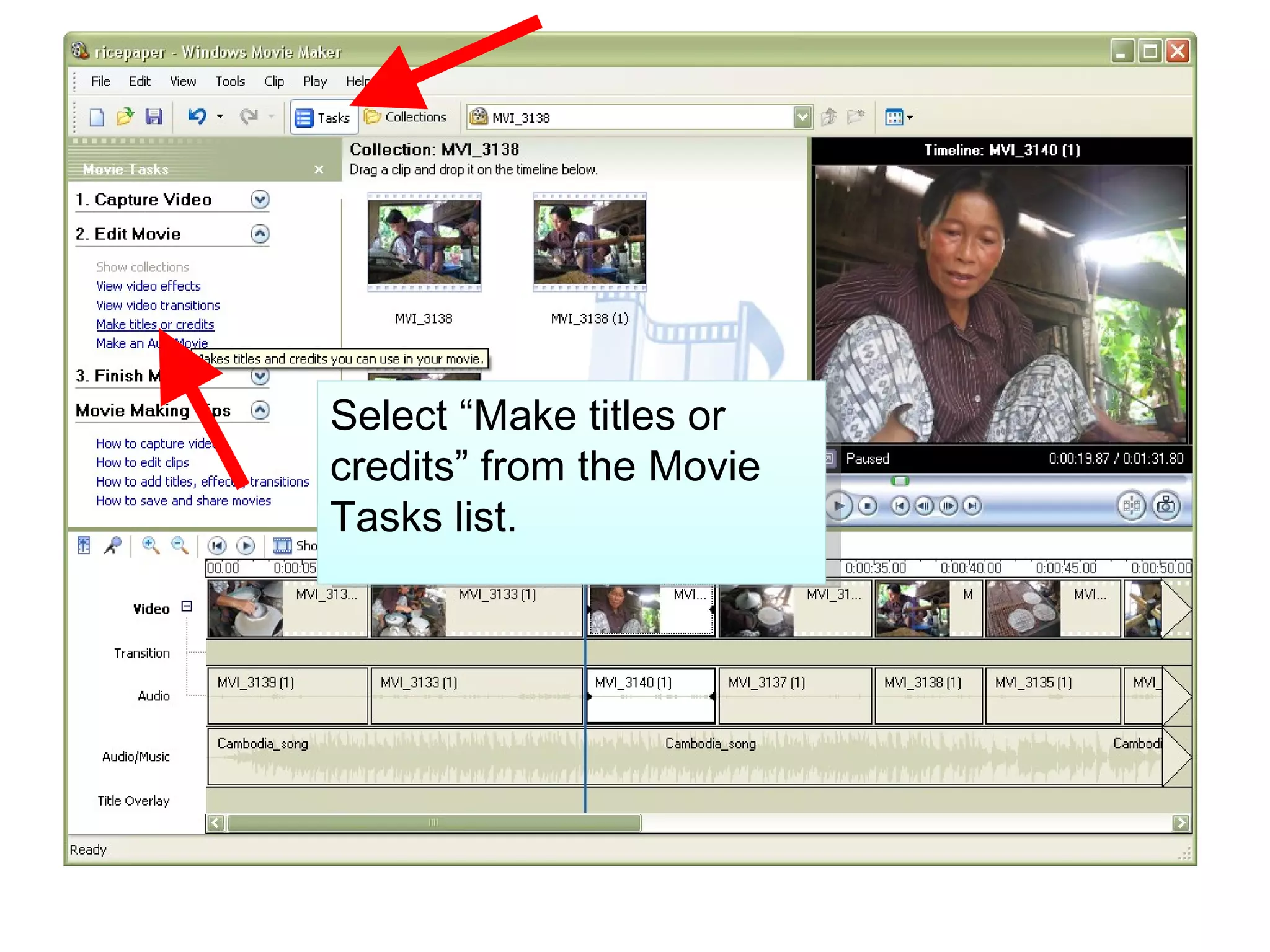Screen dimensions: 1270x952
Task: Click the Windows Movie Maker title icon
Action: [x=79, y=50]
